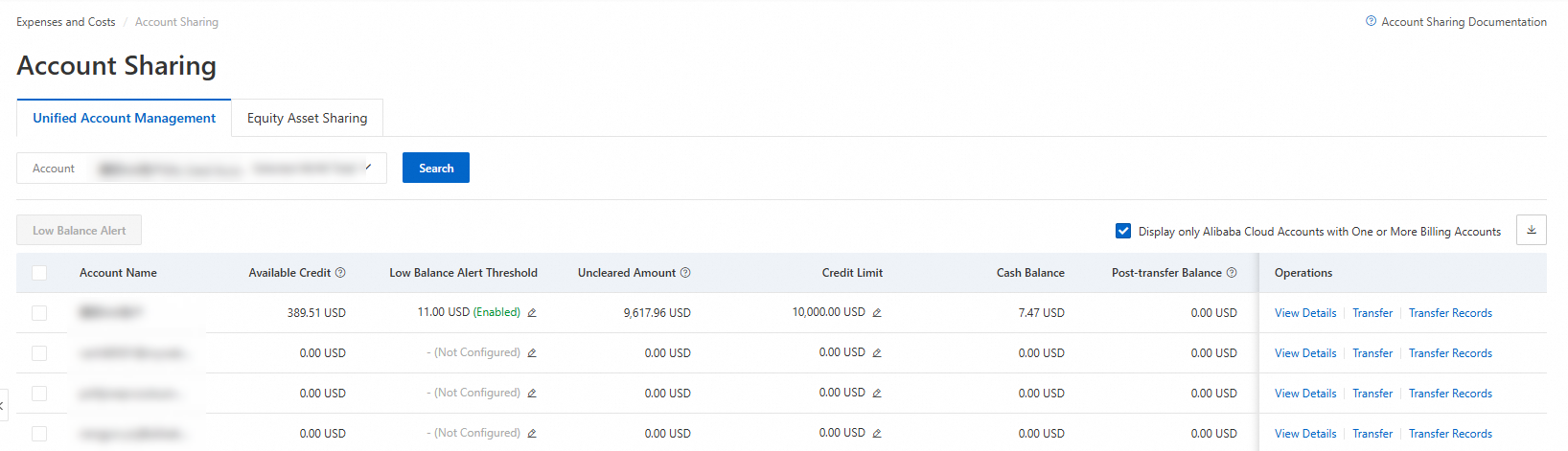Click the Cash Balance column header
This screenshot has height=451, width=1568.
point(1030,273)
